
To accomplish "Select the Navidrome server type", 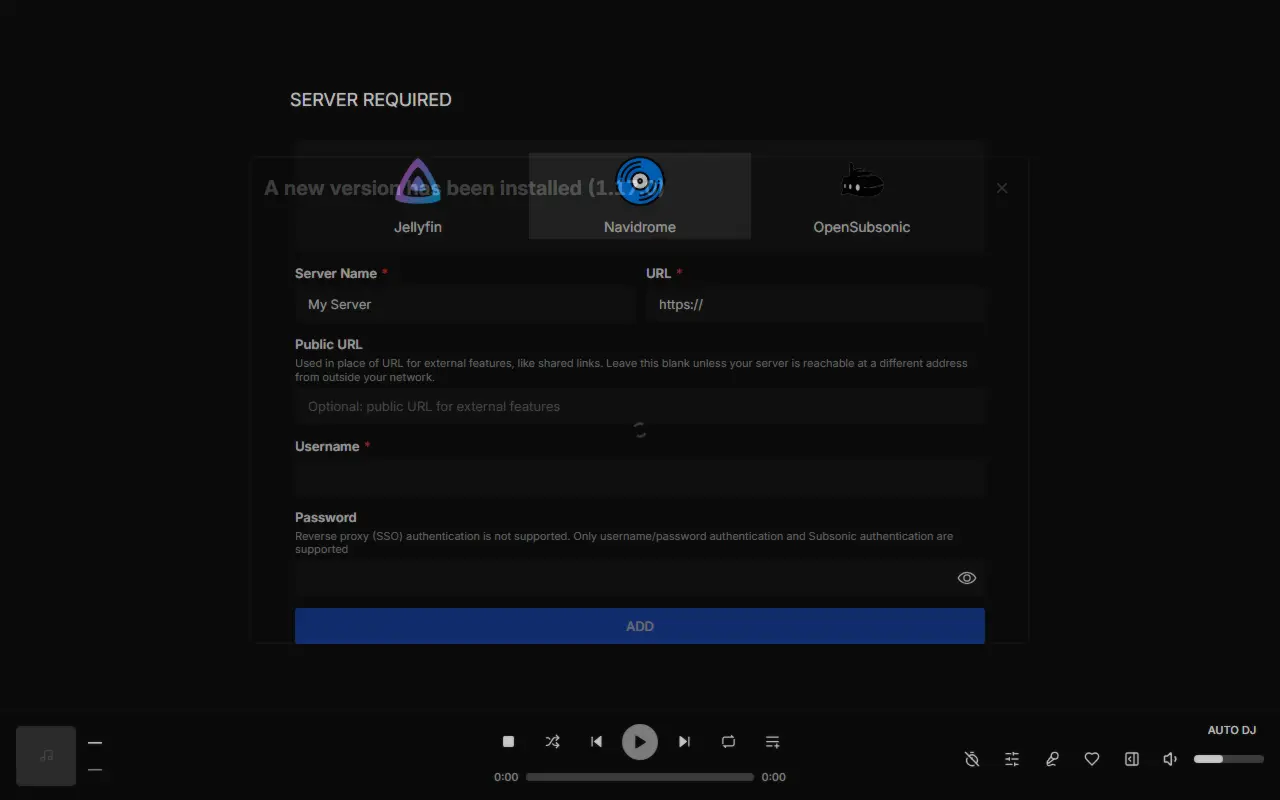I will (x=640, y=196).
